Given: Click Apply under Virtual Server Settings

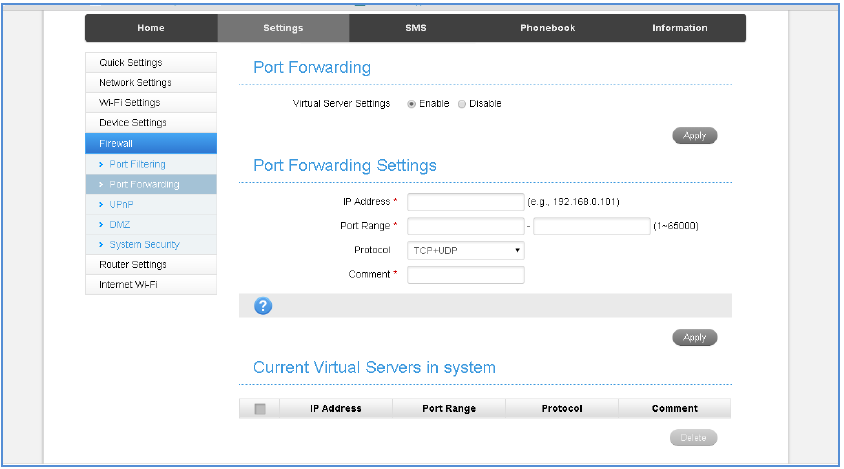Looking at the screenshot, I should [x=694, y=136].
